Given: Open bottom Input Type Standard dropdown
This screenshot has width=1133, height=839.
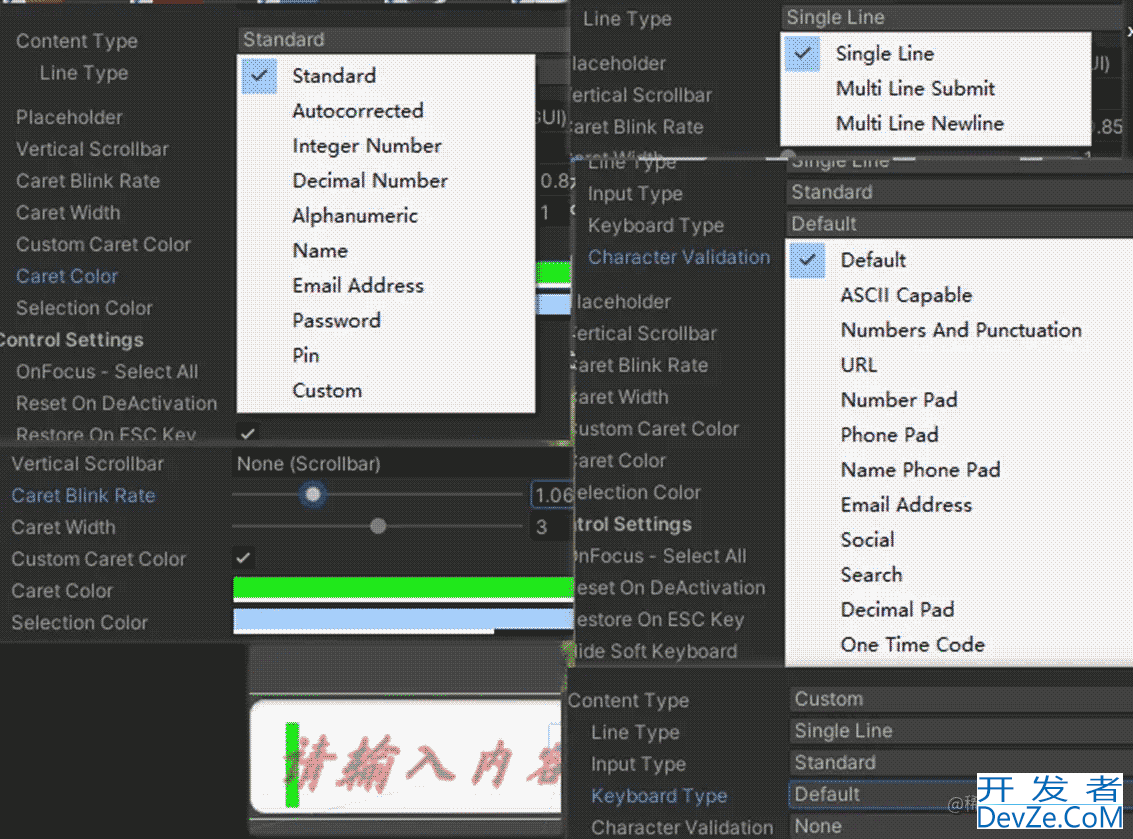Looking at the screenshot, I should pyautogui.click(x=961, y=762).
